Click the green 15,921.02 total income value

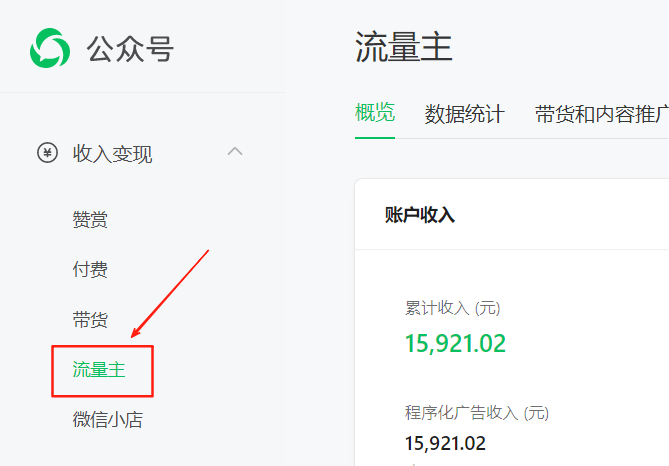[x=455, y=344]
